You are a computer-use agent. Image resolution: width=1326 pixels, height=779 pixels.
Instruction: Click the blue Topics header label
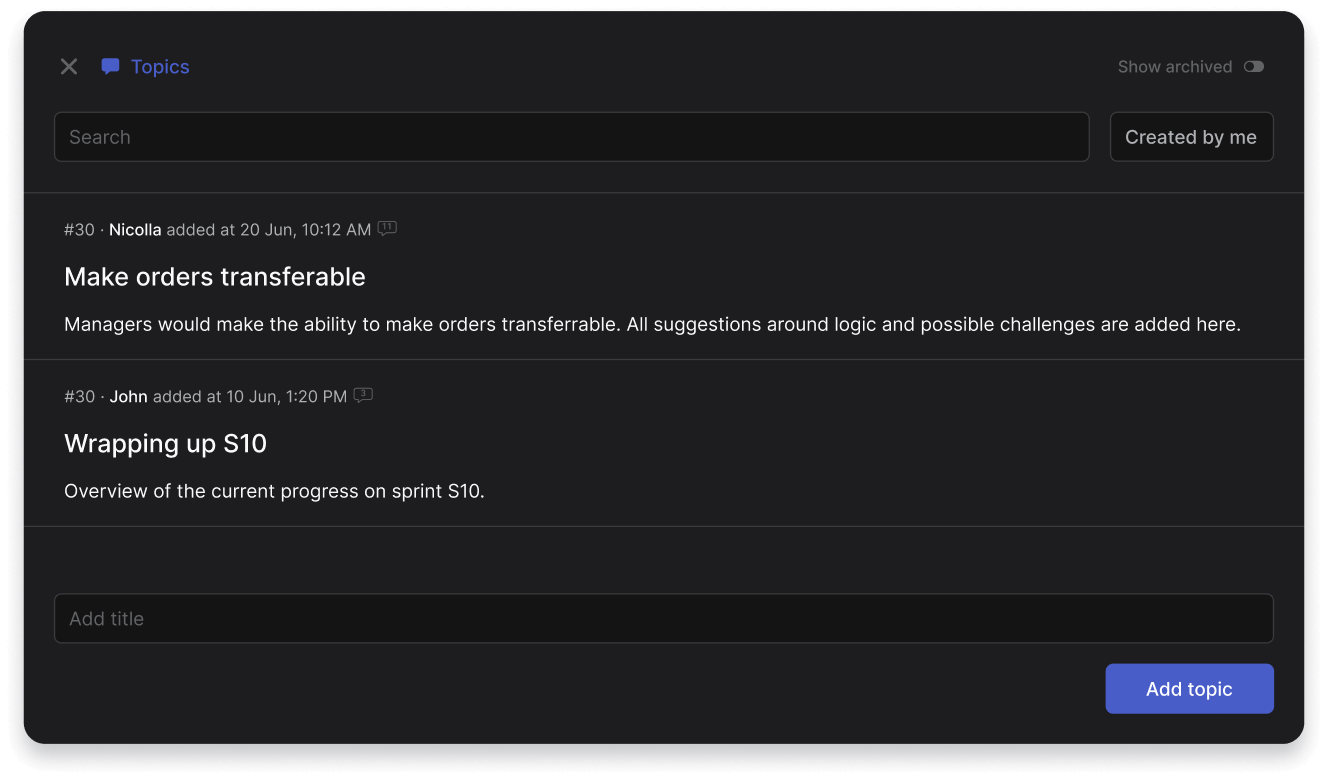160,67
